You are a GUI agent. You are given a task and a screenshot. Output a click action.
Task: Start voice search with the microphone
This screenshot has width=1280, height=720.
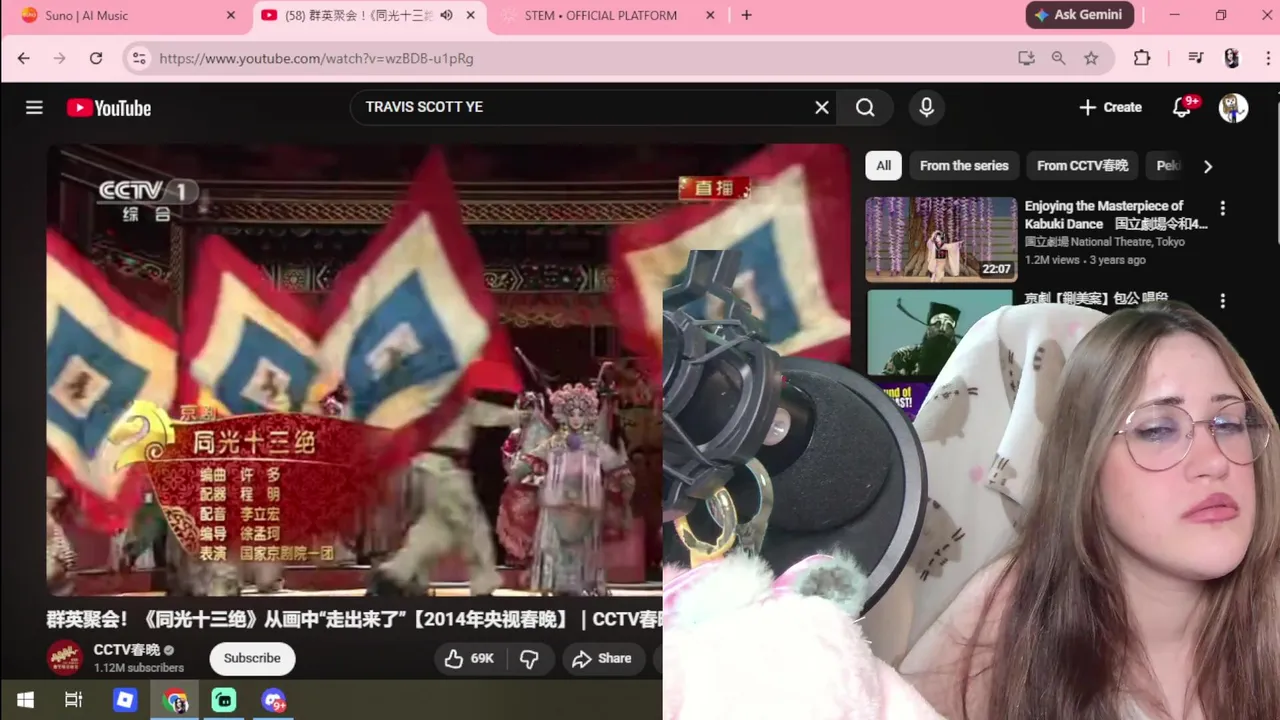click(x=926, y=107)
